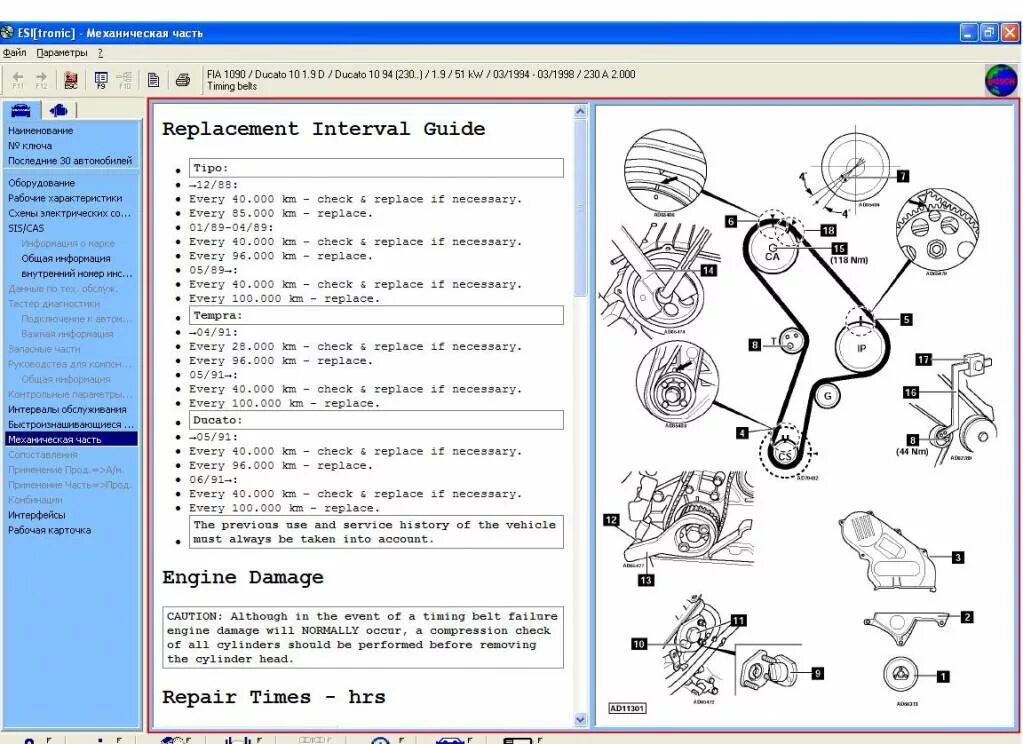This screenshot has height=744, width=1023.
Task: Click the IP injection pump sprocket
Action: (x=862, y=348)
